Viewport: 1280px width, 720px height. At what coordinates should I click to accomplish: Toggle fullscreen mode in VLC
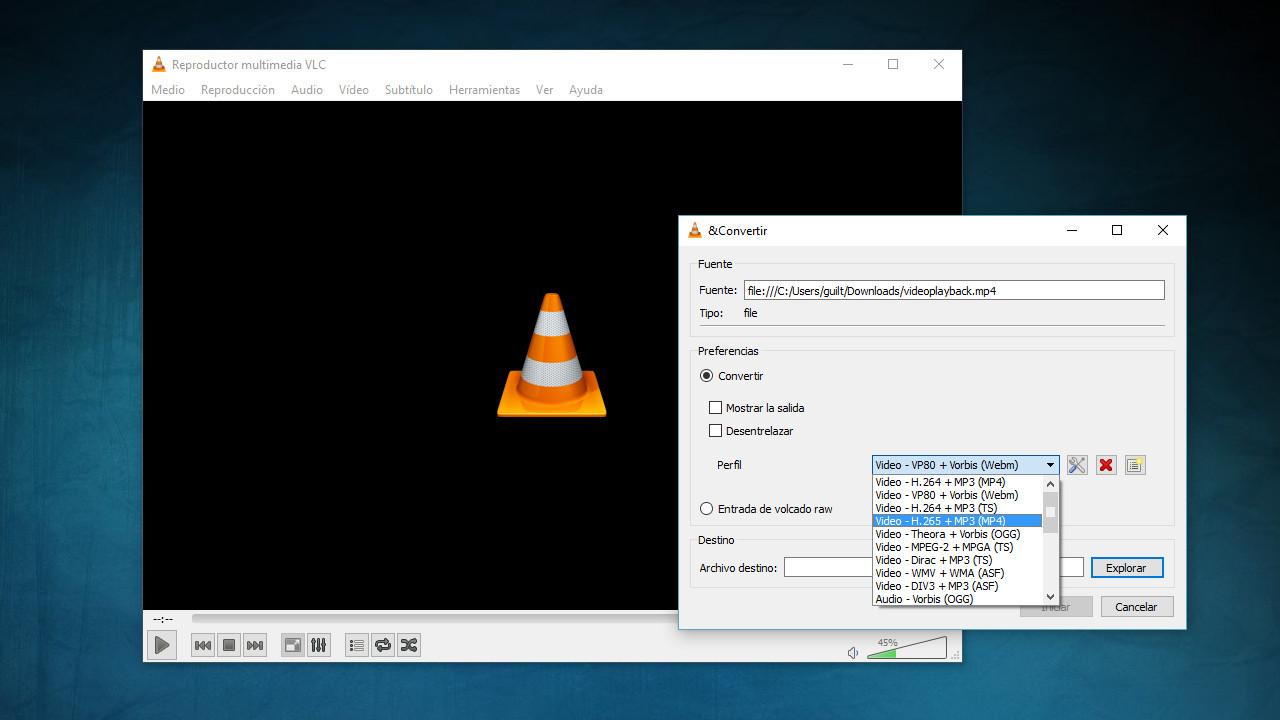292,645
